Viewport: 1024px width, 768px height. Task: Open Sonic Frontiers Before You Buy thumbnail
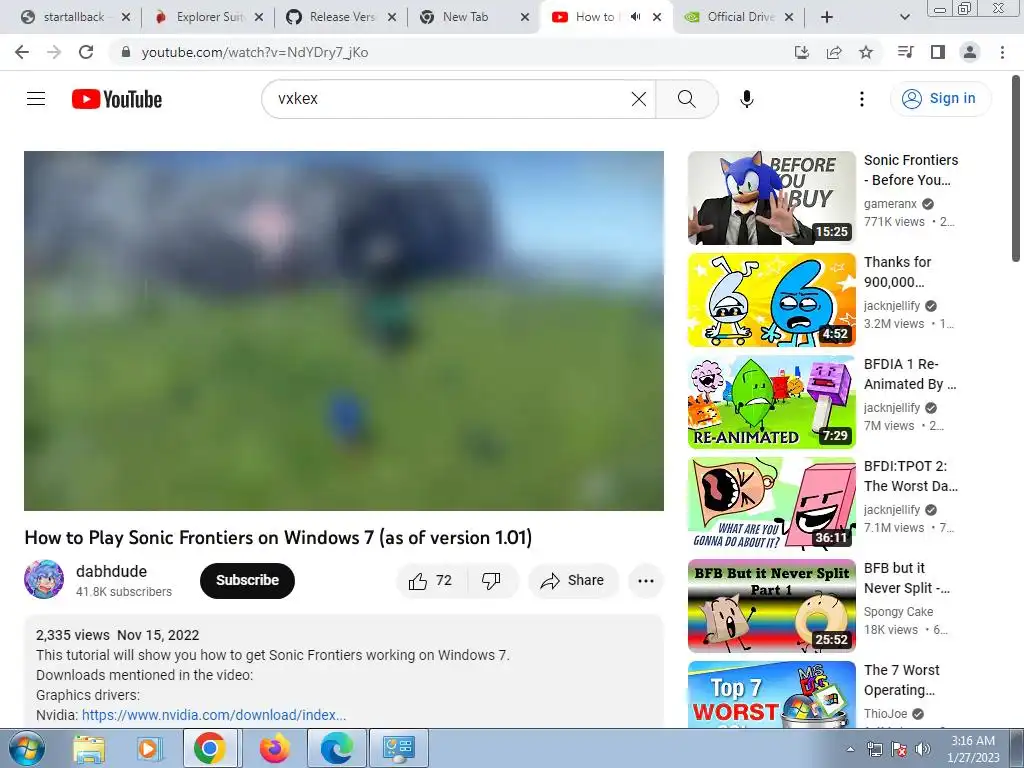click(x=771, y=198)
